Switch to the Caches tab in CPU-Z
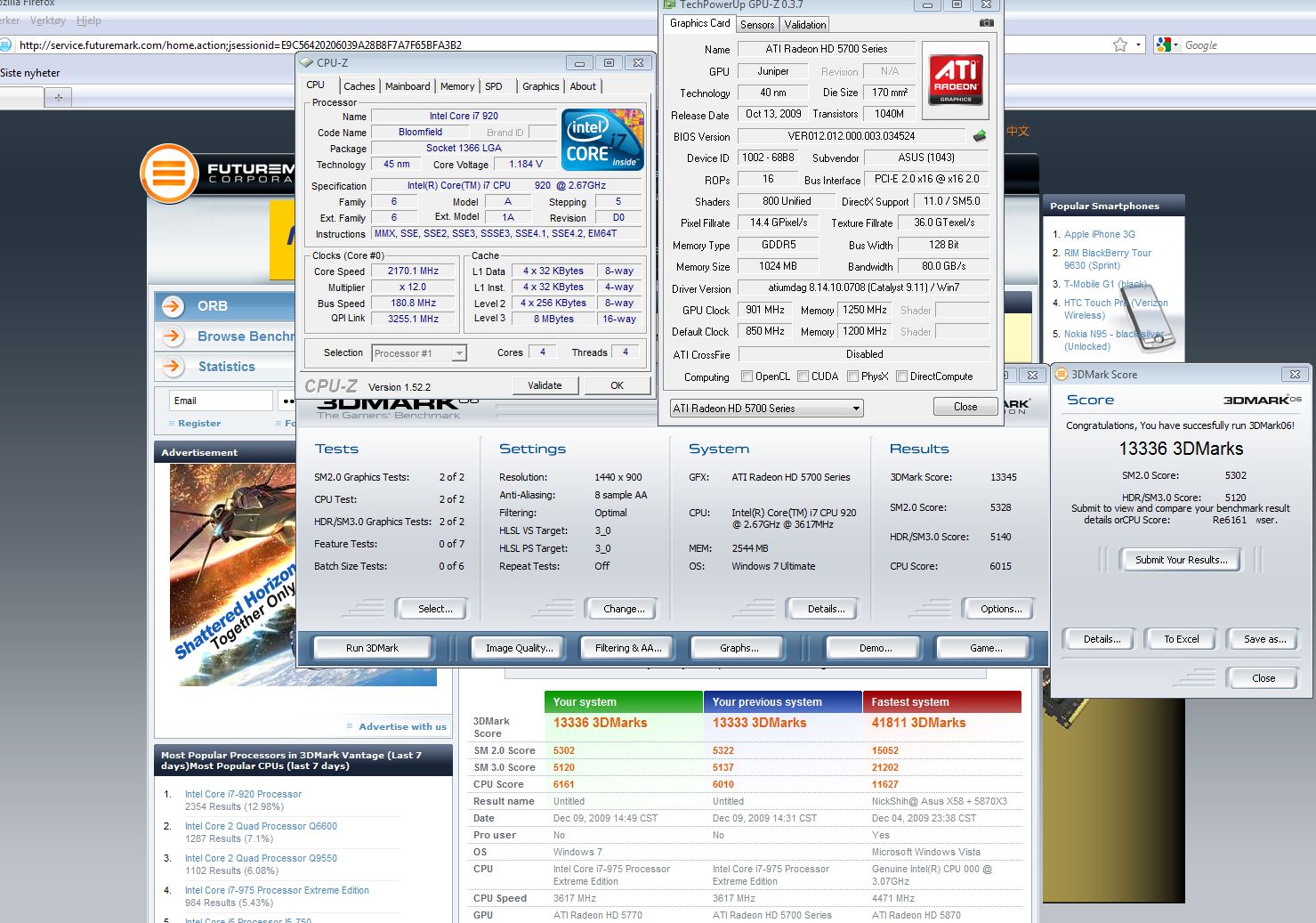This screenshot has height=923, width=1316. 359,86
